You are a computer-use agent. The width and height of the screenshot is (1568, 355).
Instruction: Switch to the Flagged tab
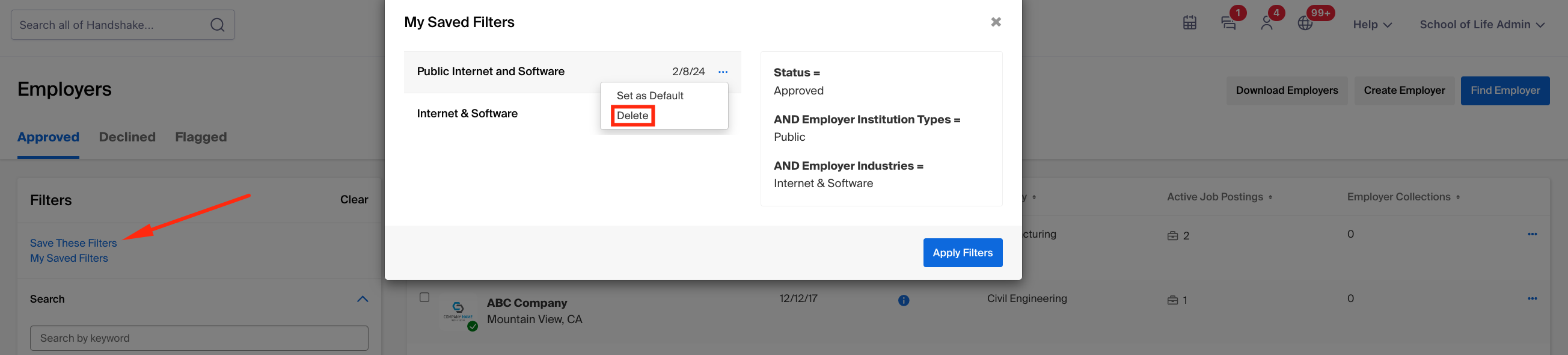pyautogui.click(x=201, y=137)
